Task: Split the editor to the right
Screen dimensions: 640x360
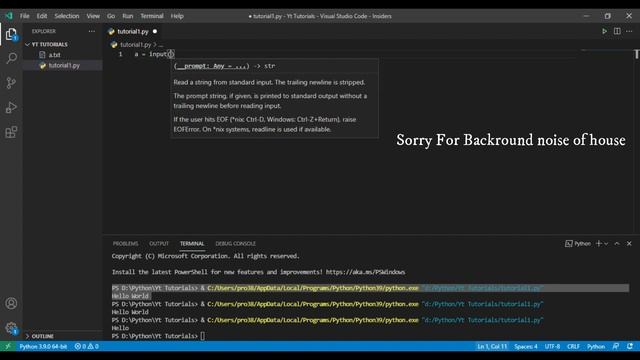Action: pyautogui.click(x=617, y=31)
